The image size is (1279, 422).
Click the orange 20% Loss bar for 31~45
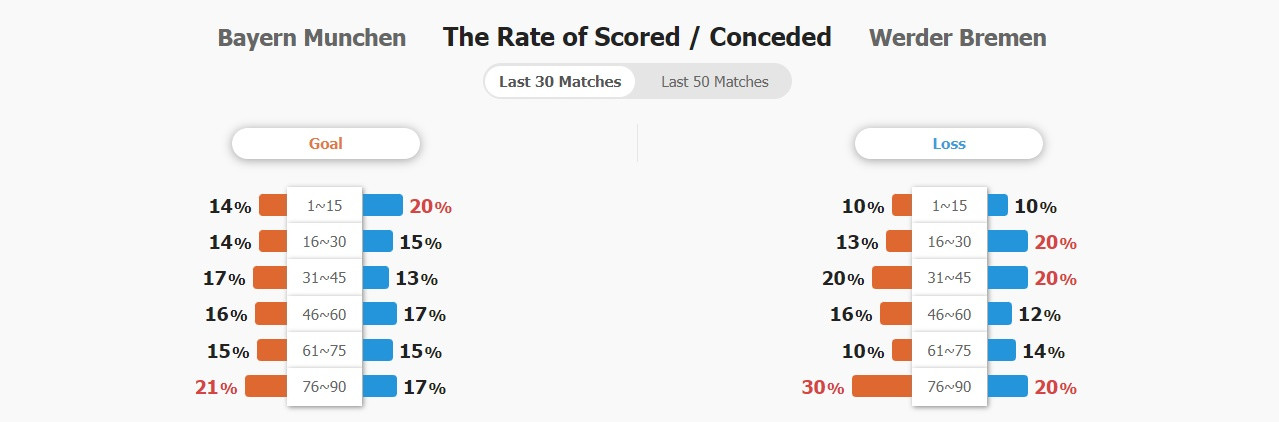click(x=892, y=277)
